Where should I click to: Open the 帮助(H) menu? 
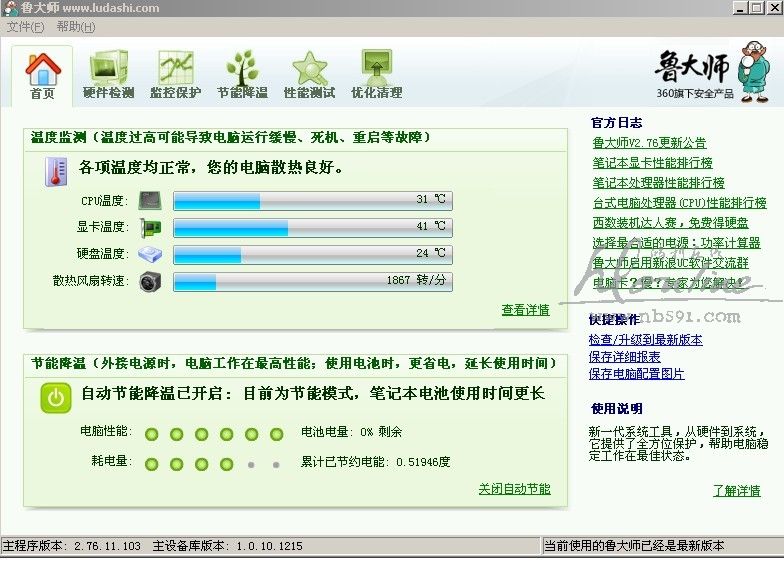click(x=76, y=27)
